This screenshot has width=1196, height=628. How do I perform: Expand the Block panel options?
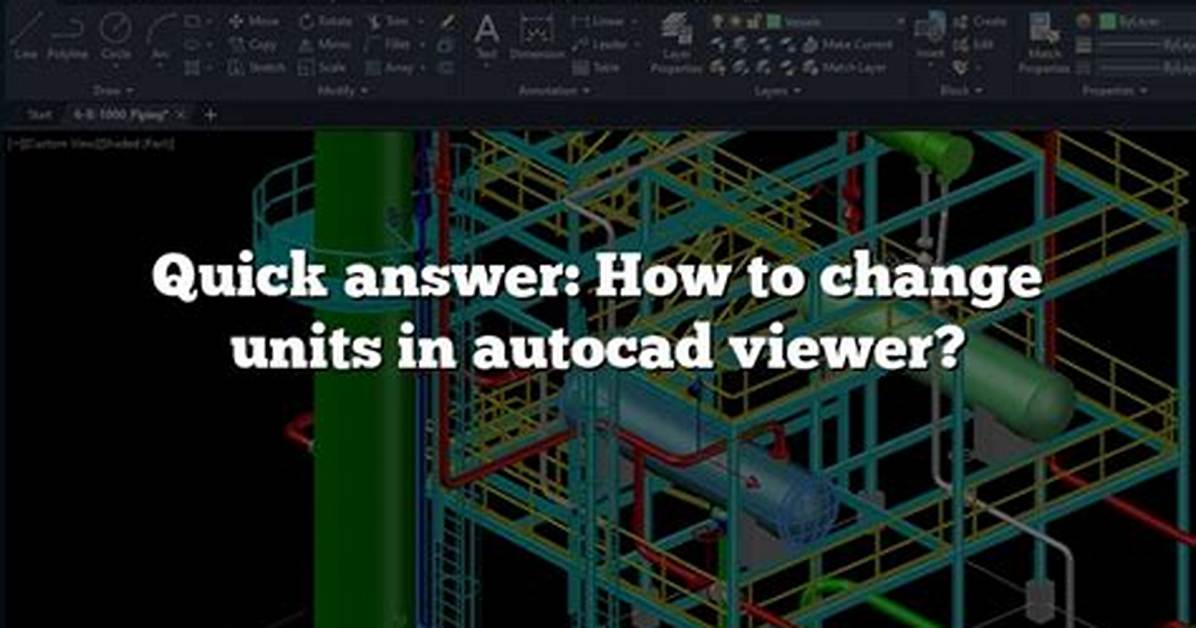click(x=960, y=91)
